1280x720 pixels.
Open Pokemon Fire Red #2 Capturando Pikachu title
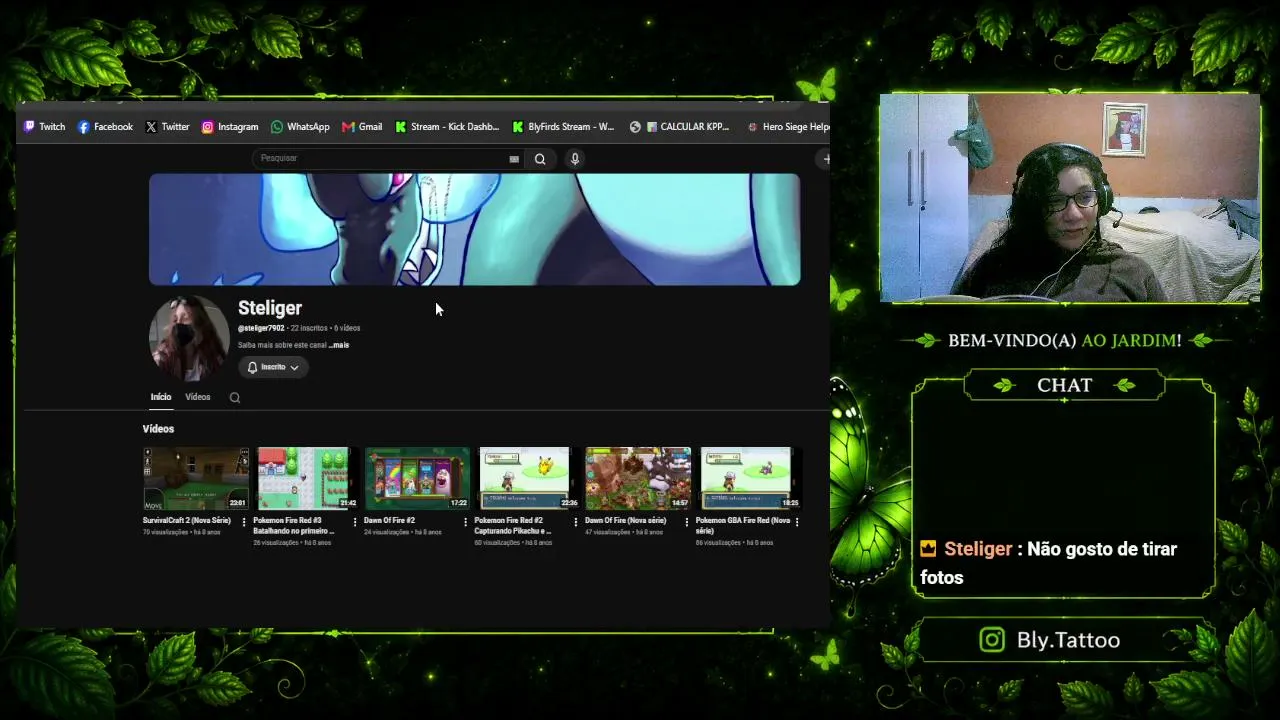coord(513,526)
